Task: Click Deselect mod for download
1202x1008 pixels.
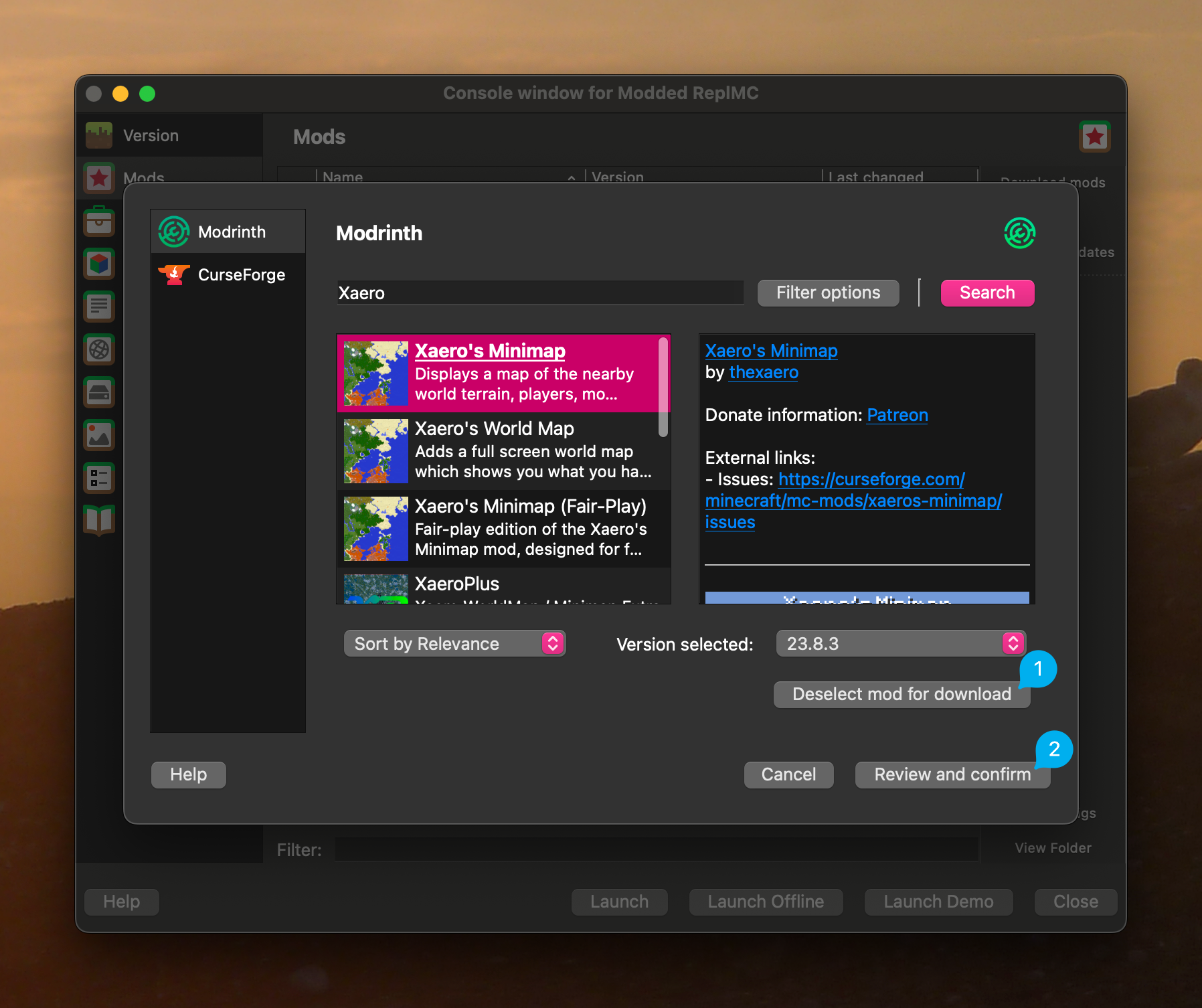Action: pyautogui.click(x=901, y=694)
